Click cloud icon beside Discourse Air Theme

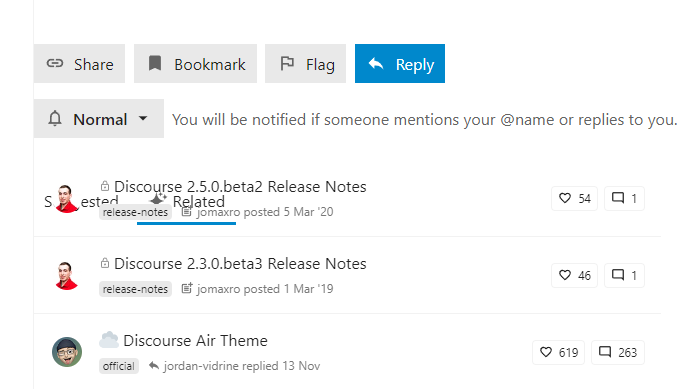point(109,340)
